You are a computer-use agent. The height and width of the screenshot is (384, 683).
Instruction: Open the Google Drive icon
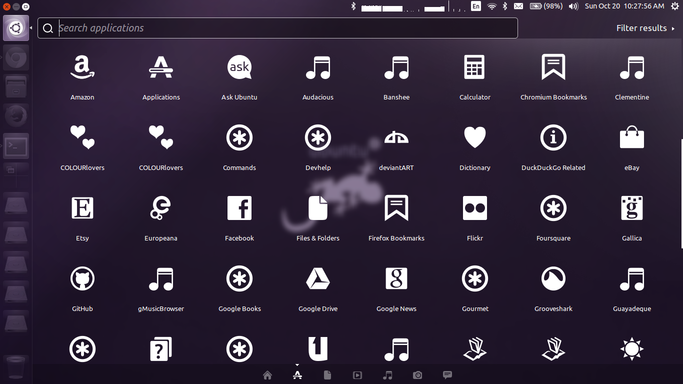click(x=318, y=279)
